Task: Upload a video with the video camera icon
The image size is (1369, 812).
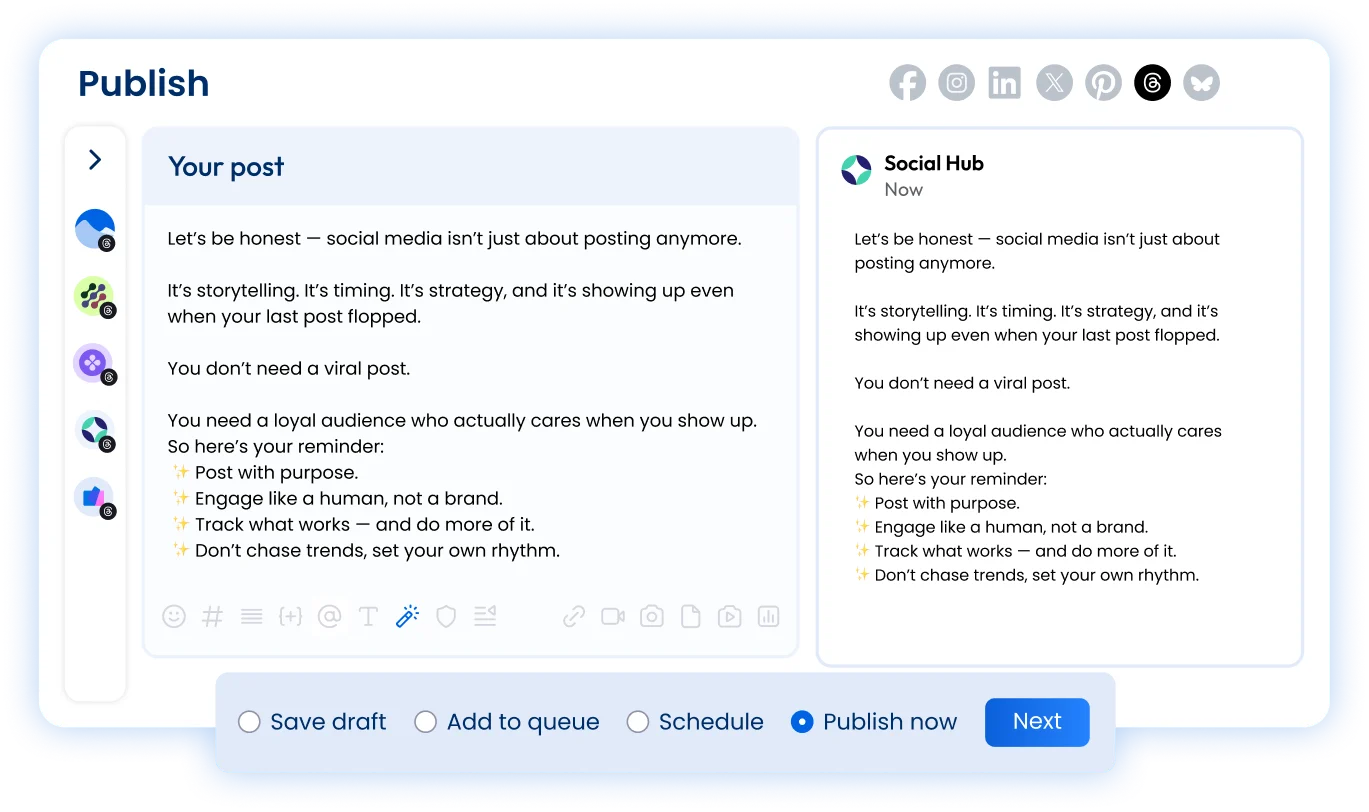Action: click(612, 616)
